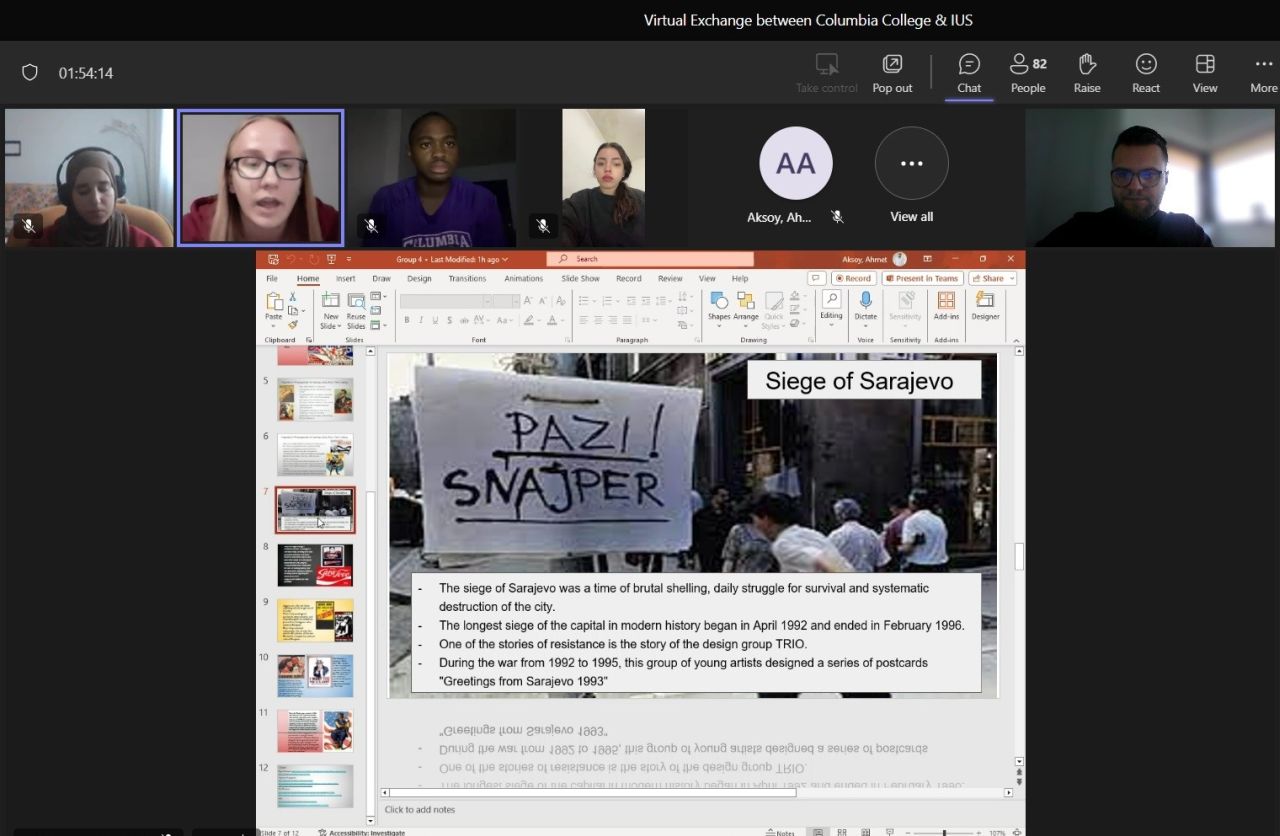Open the View layout dropdown

point(1205,74)
